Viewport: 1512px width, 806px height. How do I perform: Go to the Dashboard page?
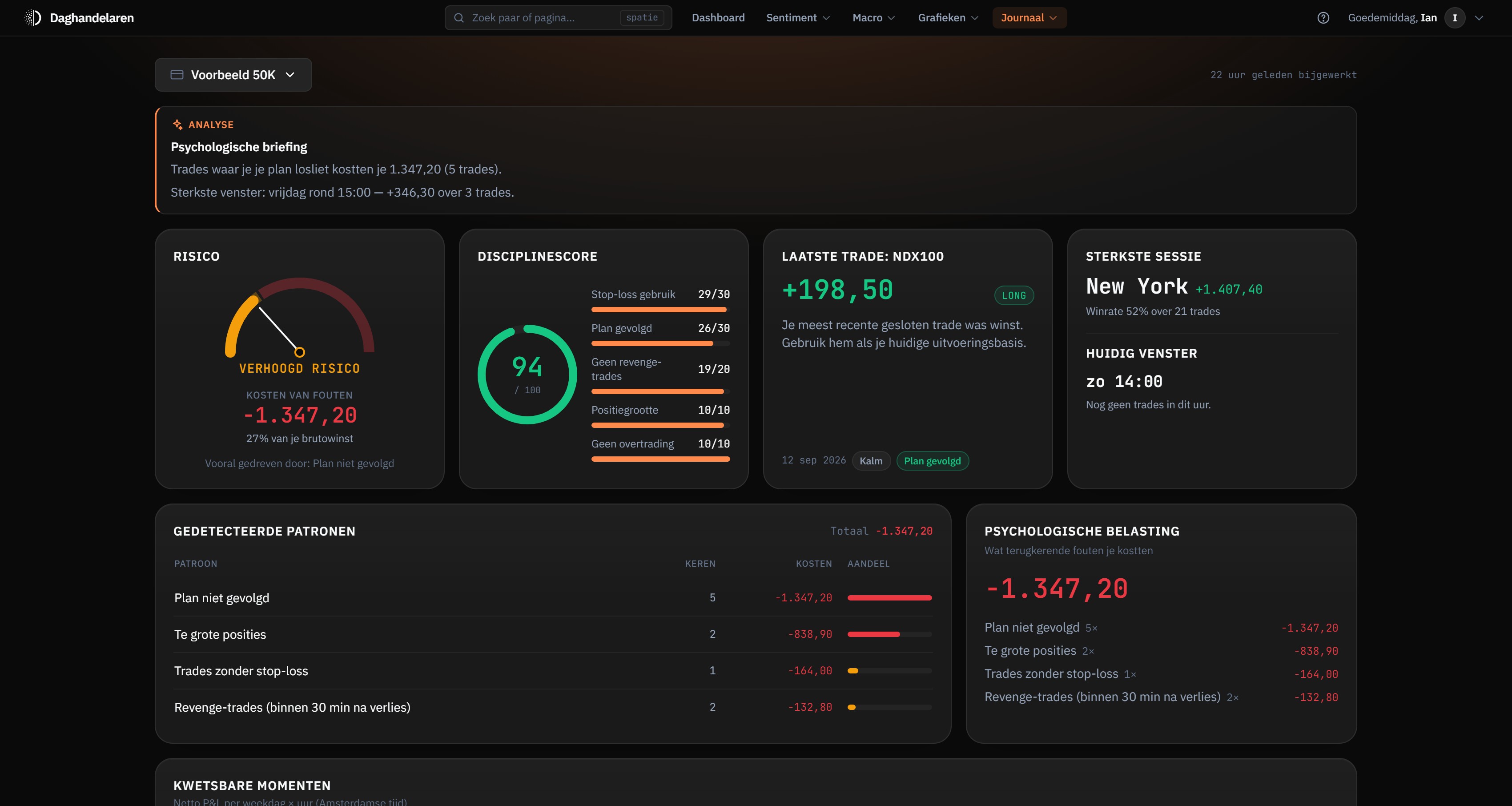(x=718, y=18)
